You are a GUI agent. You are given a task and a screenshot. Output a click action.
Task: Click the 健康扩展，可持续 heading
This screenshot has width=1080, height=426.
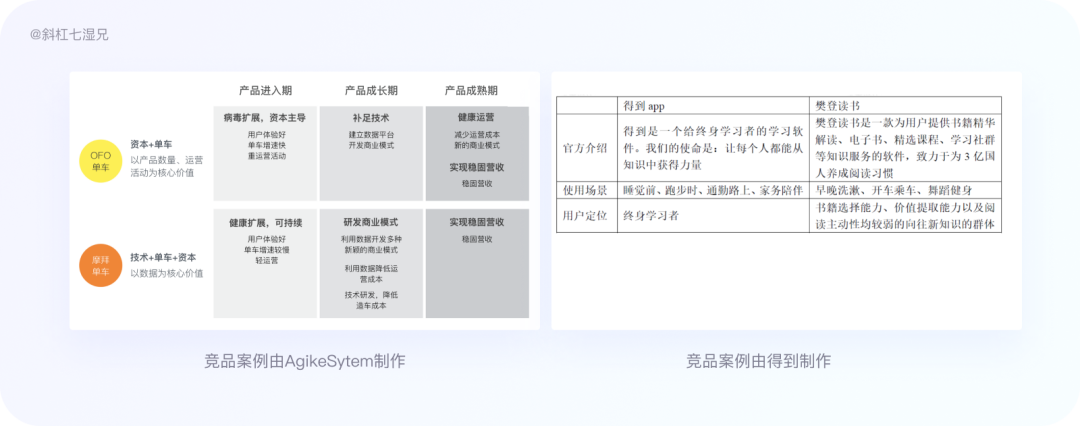click(x=265, y=223)
